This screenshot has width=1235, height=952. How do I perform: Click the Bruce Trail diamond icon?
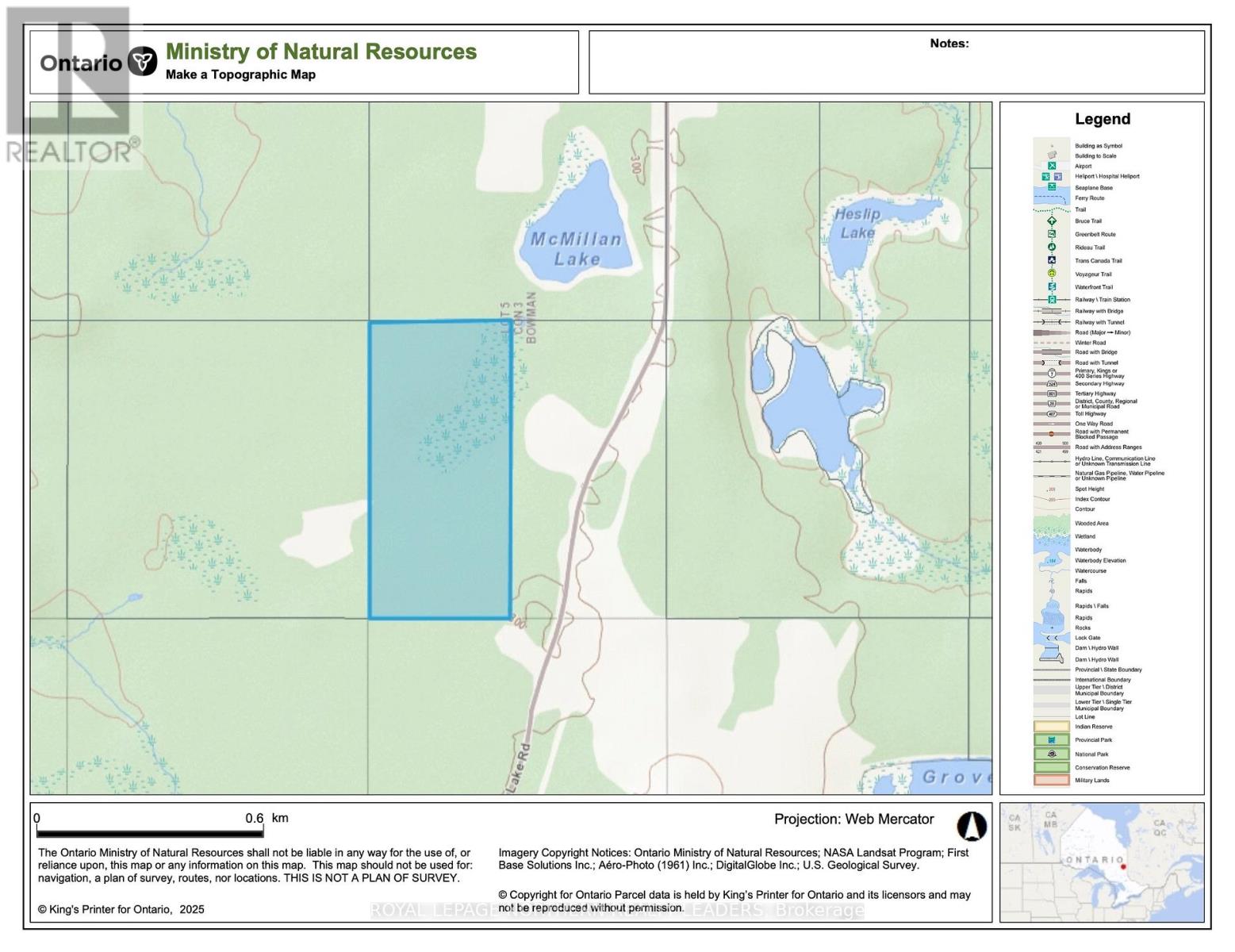(1052, 221)
